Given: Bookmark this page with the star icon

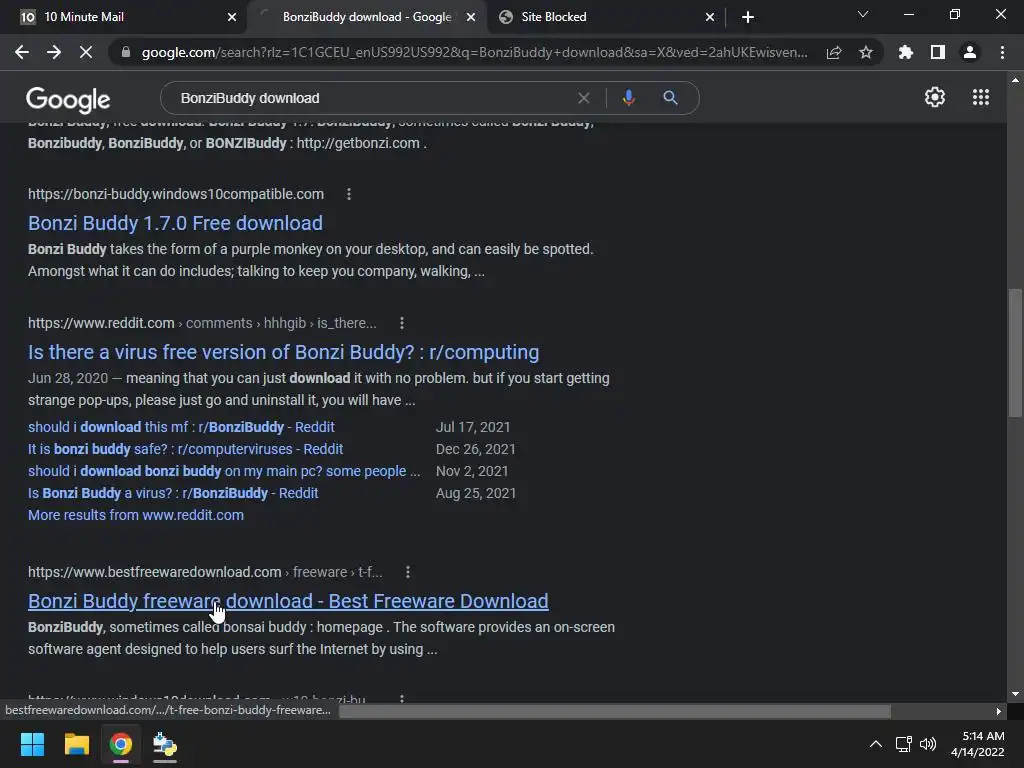Looking at the screenshot, I should click(866, 52).
